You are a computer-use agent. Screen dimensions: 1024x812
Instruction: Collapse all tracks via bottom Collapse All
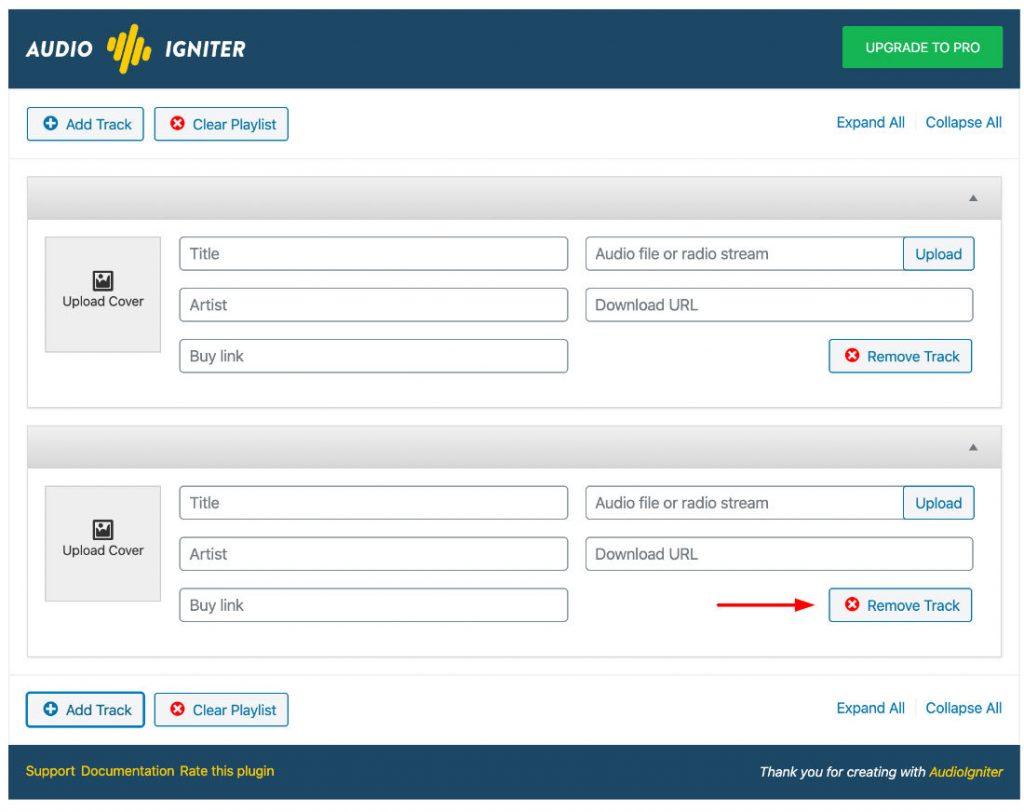click(963, 708)
